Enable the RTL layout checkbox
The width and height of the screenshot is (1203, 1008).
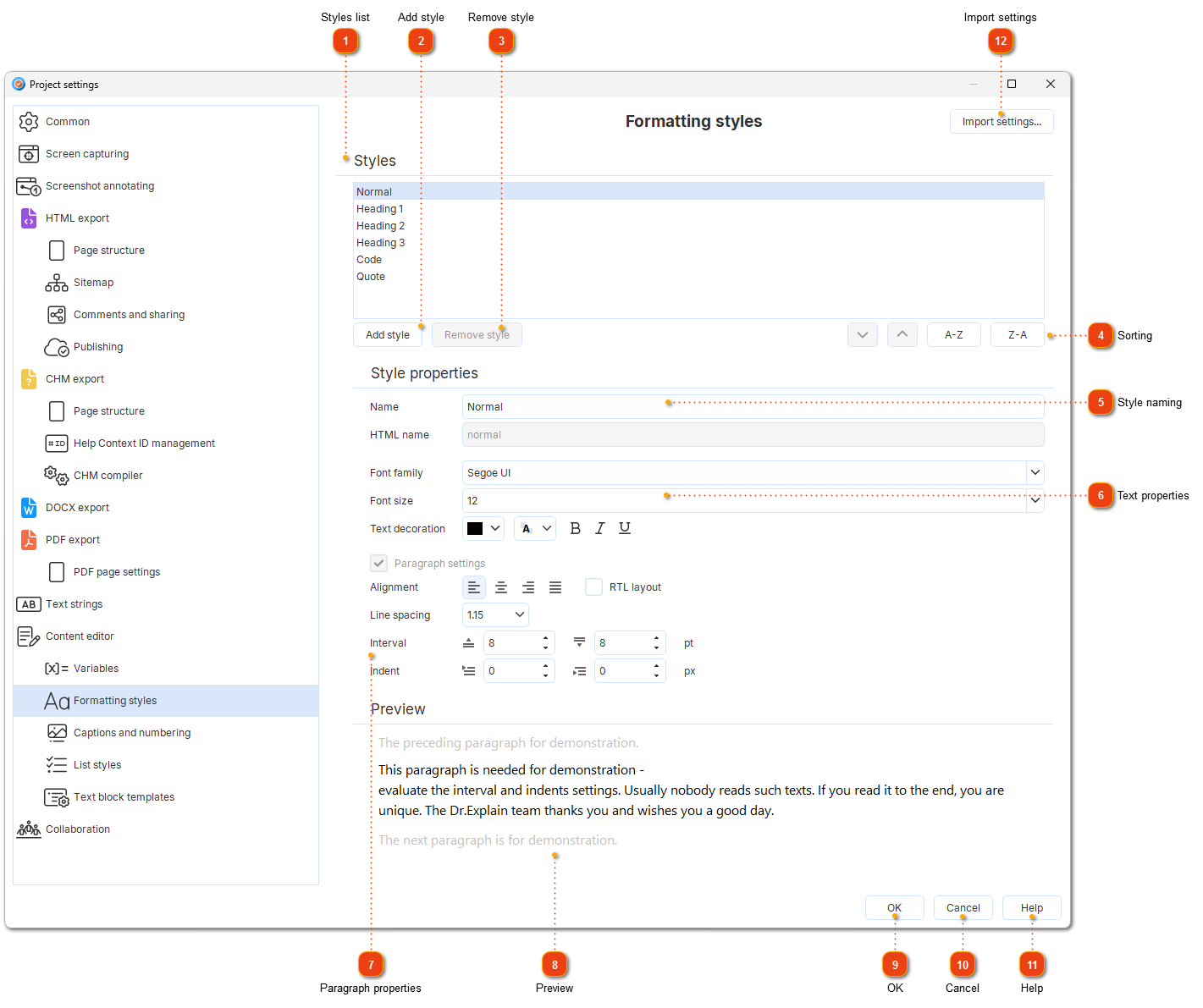point(594,587)
